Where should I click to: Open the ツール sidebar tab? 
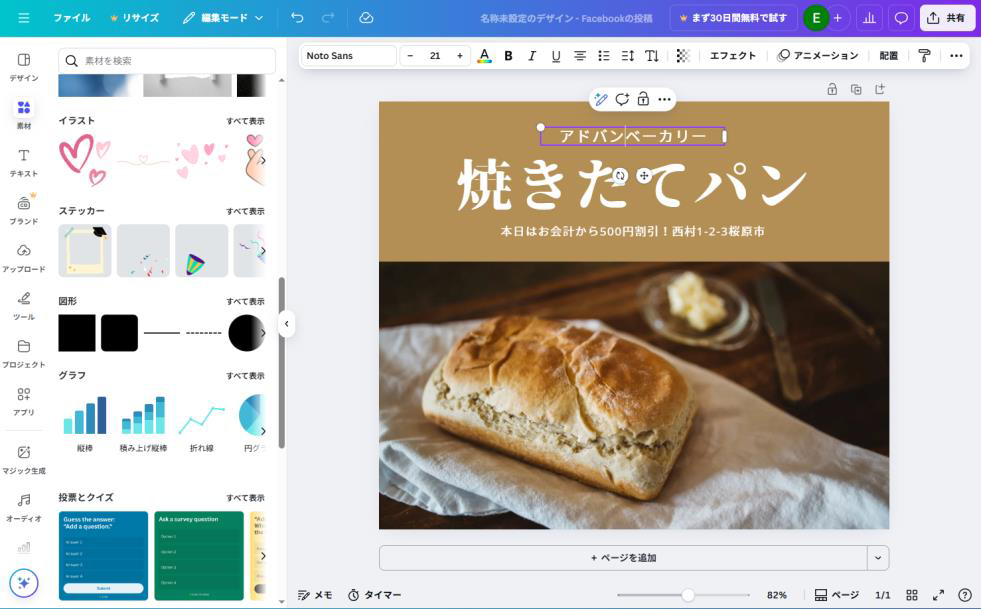pyautogui.click(x=24, y=306)
